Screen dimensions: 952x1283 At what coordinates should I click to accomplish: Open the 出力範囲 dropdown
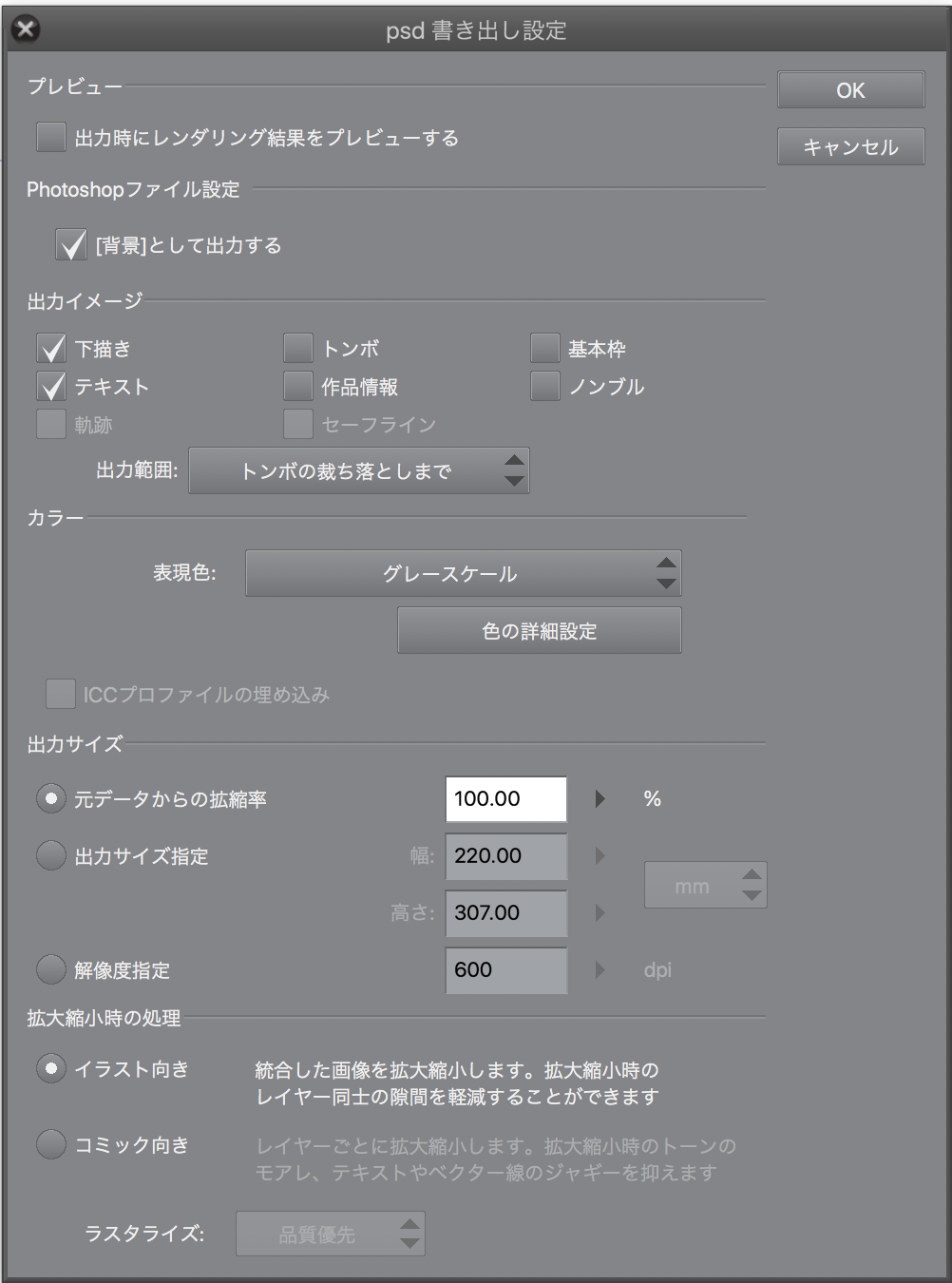359,470
